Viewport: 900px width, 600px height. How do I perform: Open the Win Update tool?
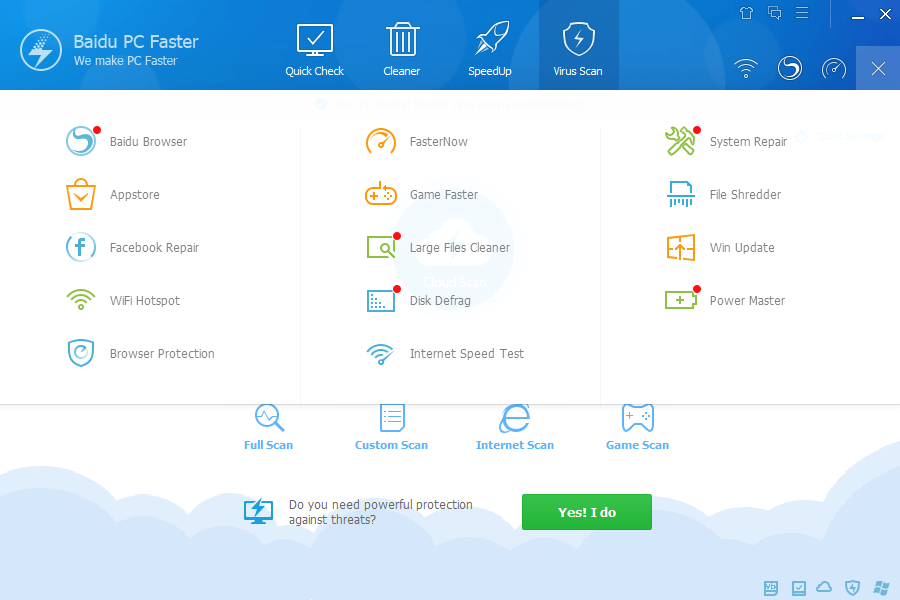click(720, 247)
